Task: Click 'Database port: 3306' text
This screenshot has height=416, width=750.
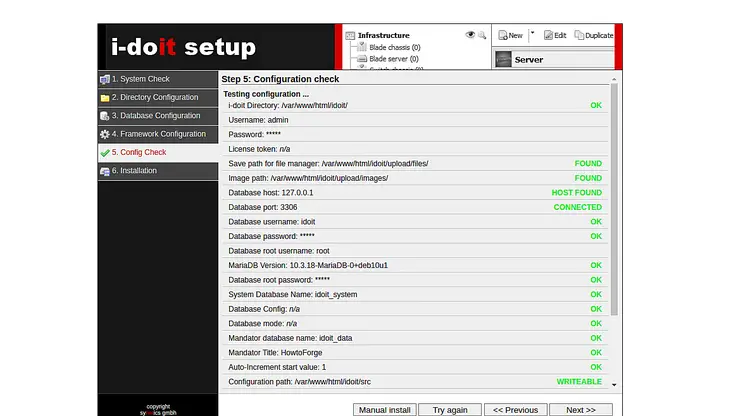Action: click(263, 207)
